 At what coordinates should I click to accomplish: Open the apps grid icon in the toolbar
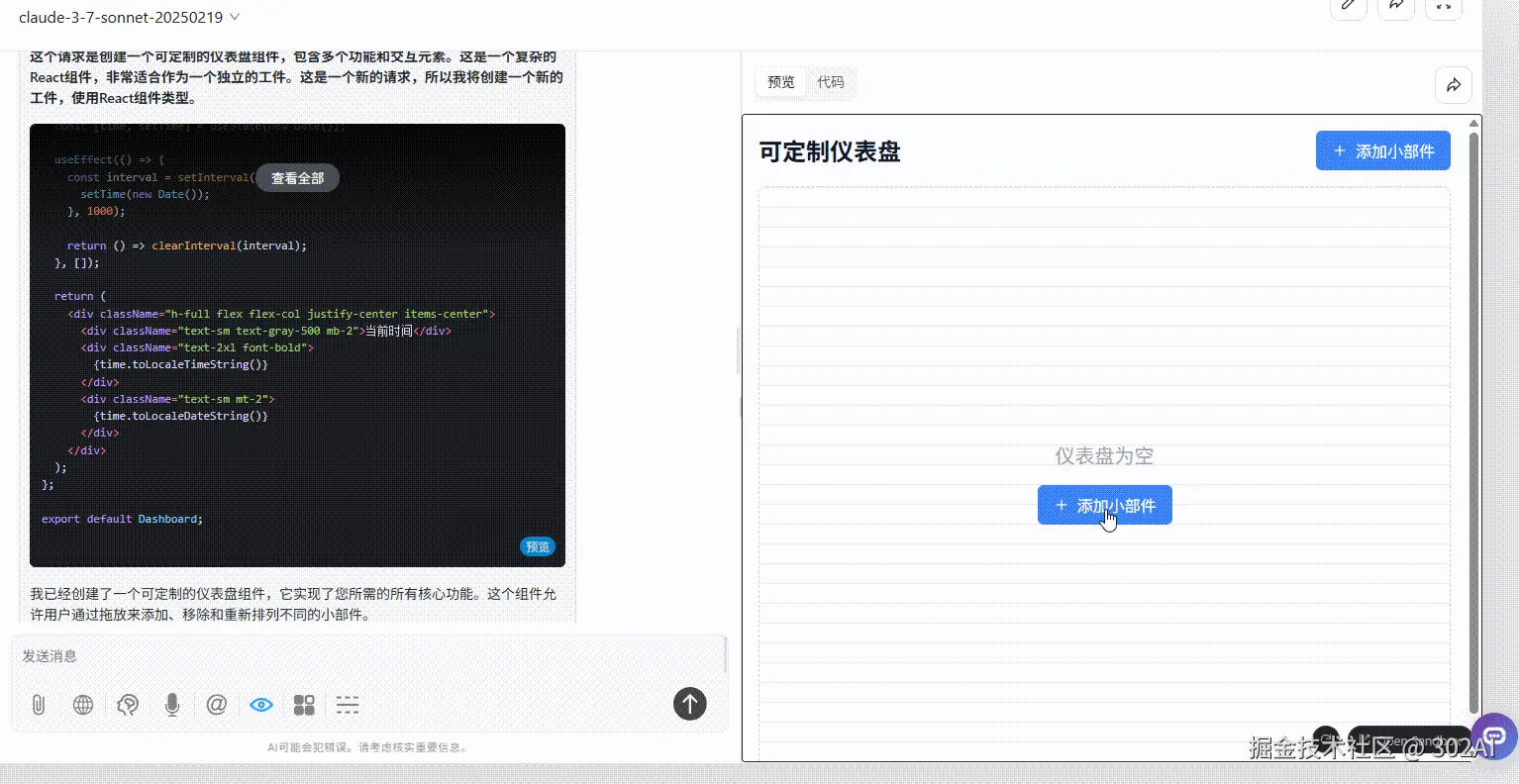click(x=304, y=705)
